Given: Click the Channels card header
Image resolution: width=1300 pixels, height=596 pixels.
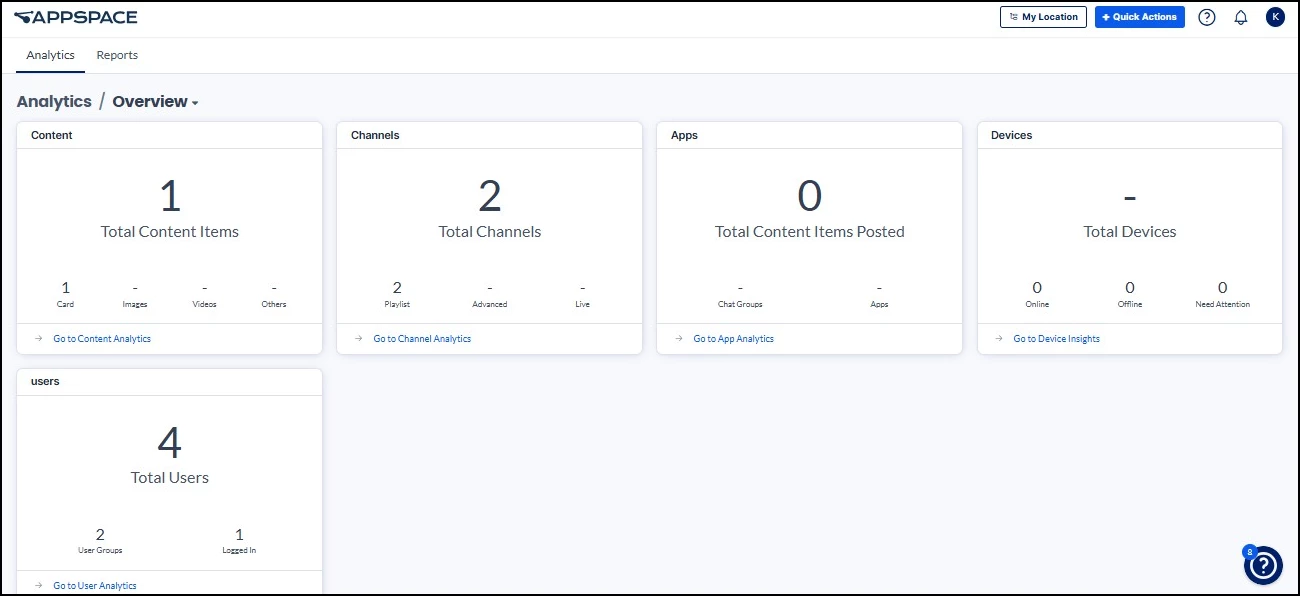Looking at the screenshot, I should coord(490,135).
